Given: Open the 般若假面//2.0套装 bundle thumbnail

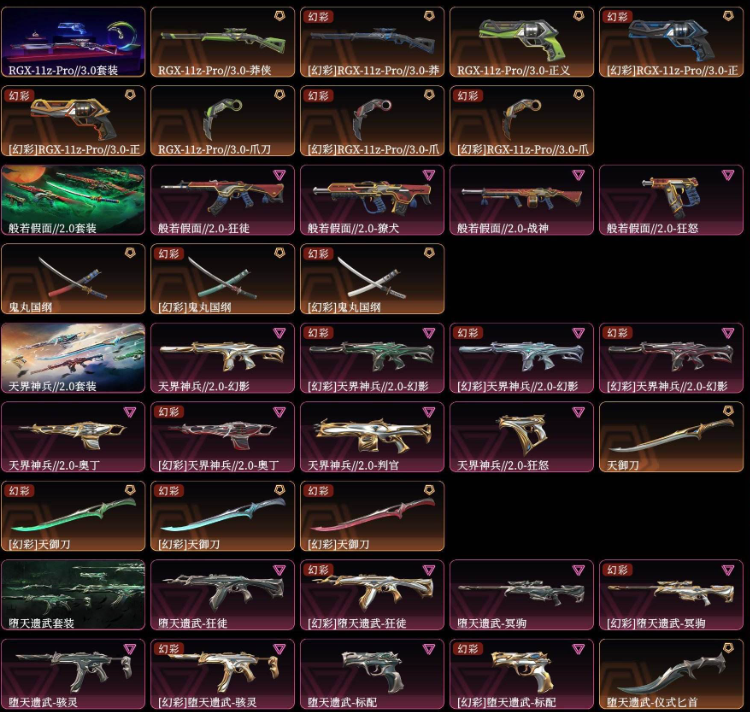Looking at the screenshot, I should pyautogui.click(x=73, y=200).
